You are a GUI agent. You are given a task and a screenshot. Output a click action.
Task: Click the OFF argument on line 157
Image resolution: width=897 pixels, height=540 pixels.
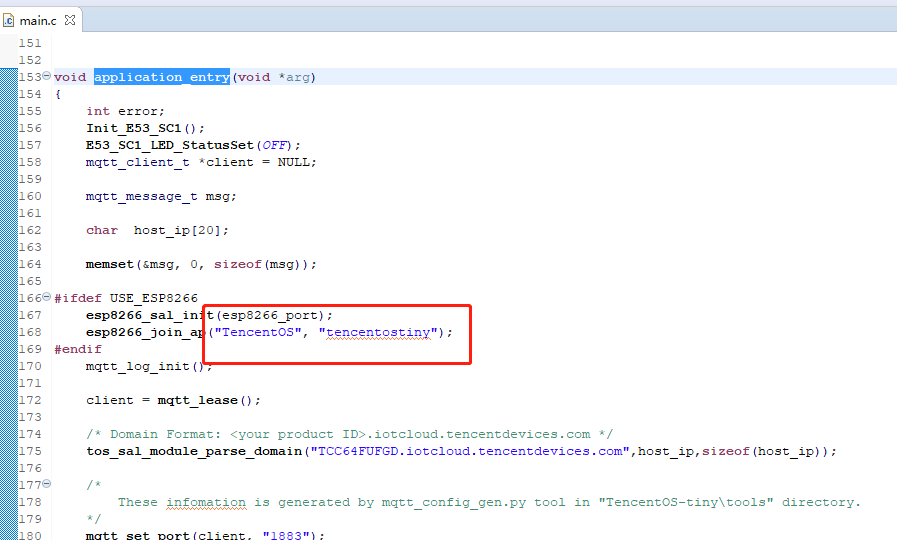275,145
